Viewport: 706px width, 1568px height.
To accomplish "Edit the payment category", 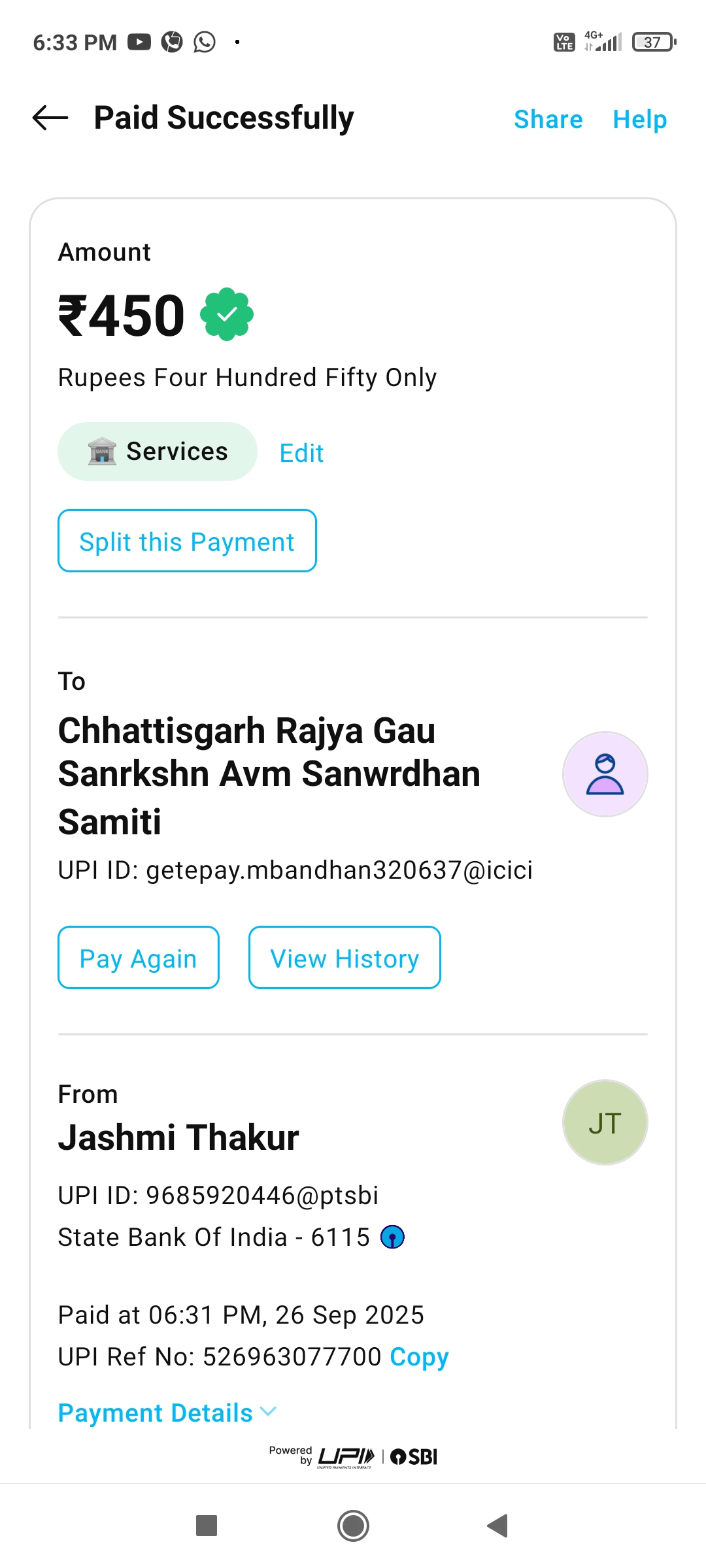I will (x=301, y=453).
